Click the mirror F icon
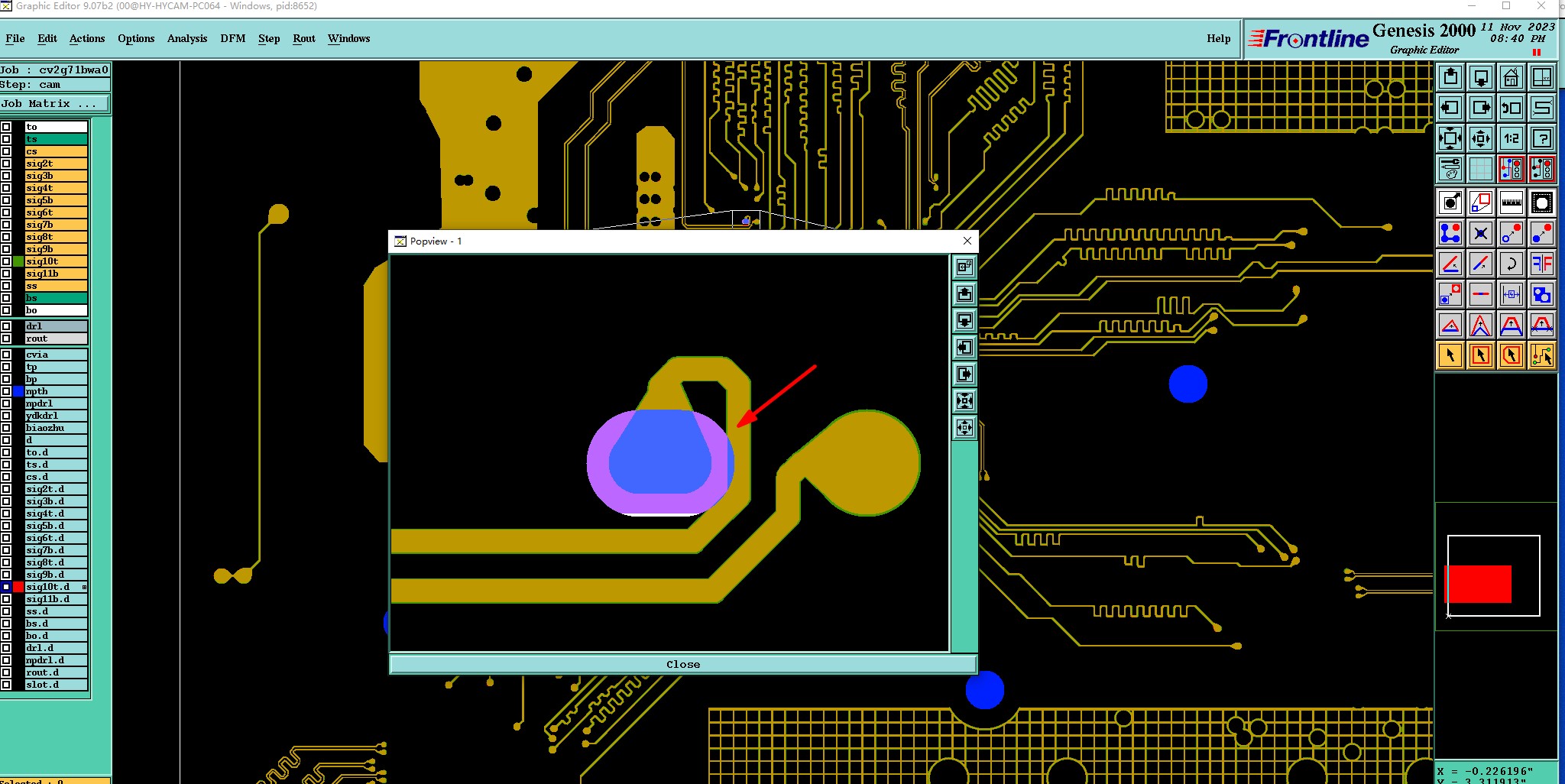 pyautogui.click(x=1542, y=264)
